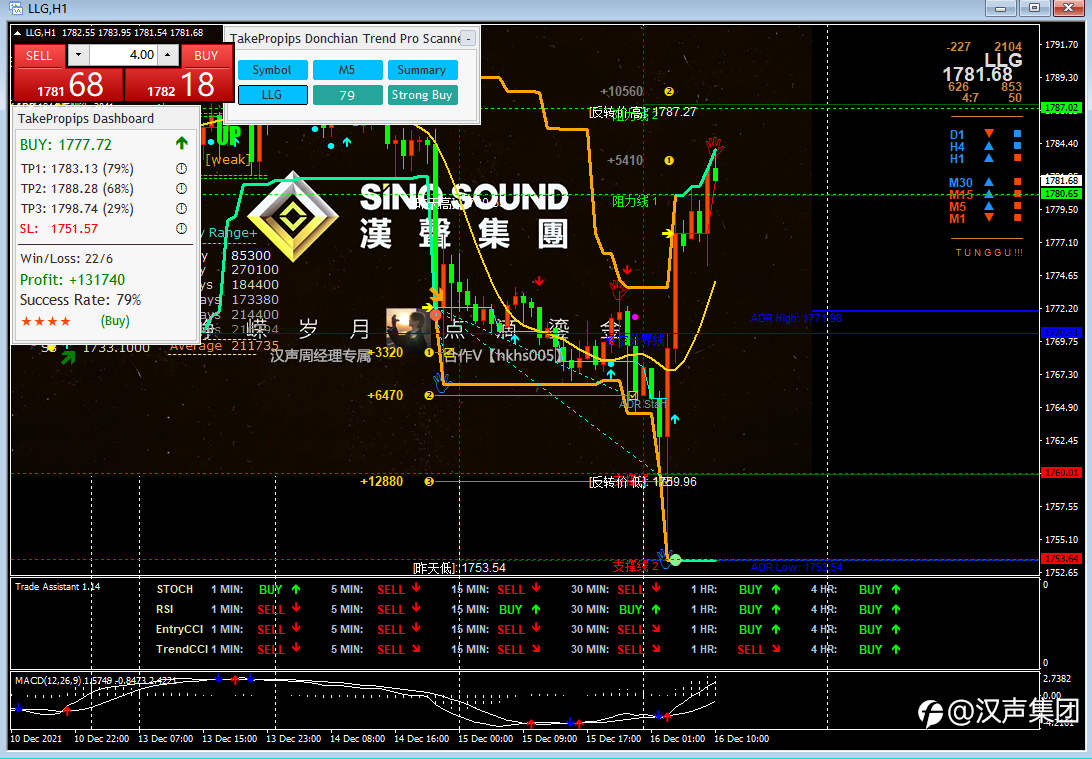Click the EntryCCI 5 MIN SELL arrow
This screenshot has height=759, width=1092.
coord(416,628)
